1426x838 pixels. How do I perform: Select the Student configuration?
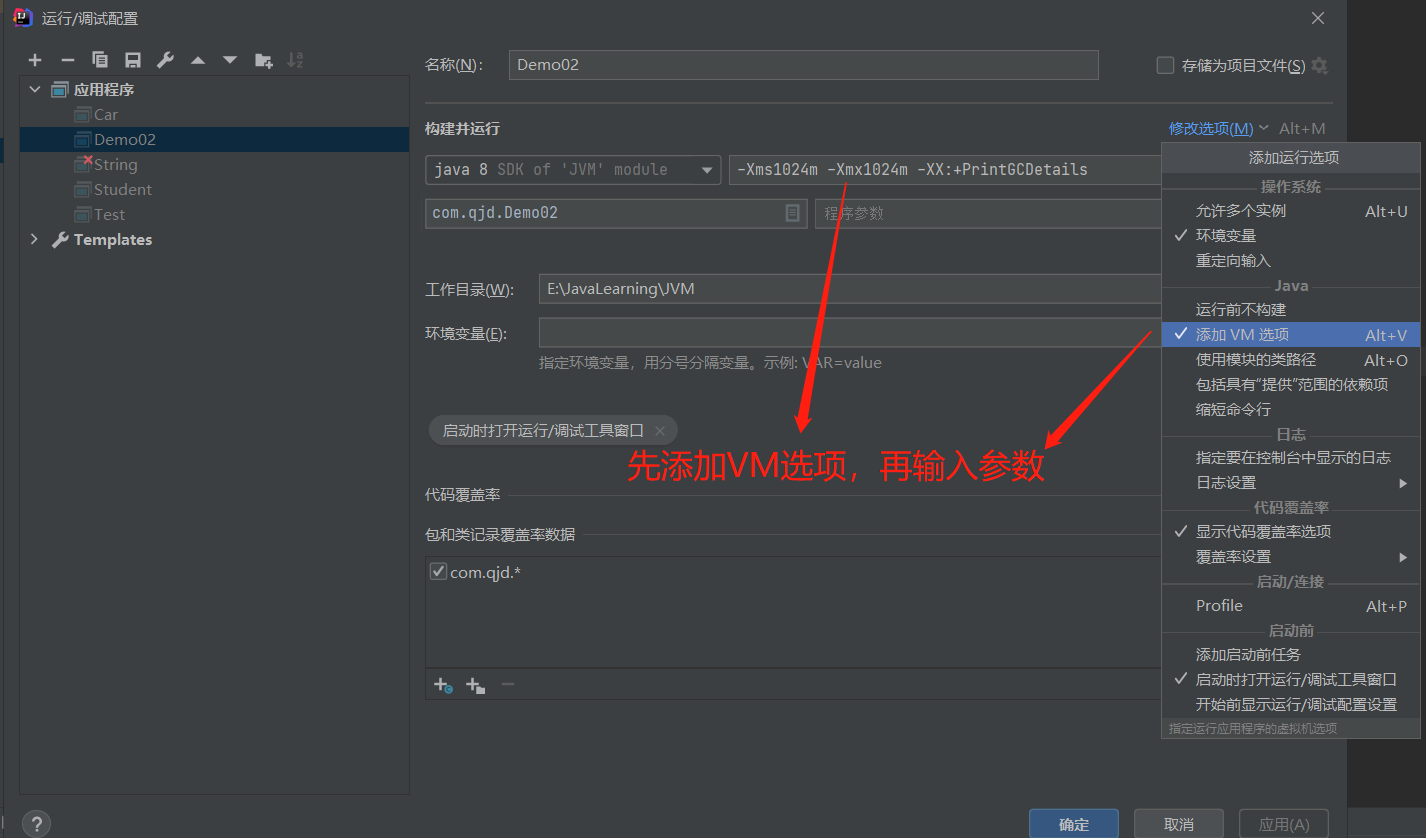pyautogui.click(x=214, y=190)
